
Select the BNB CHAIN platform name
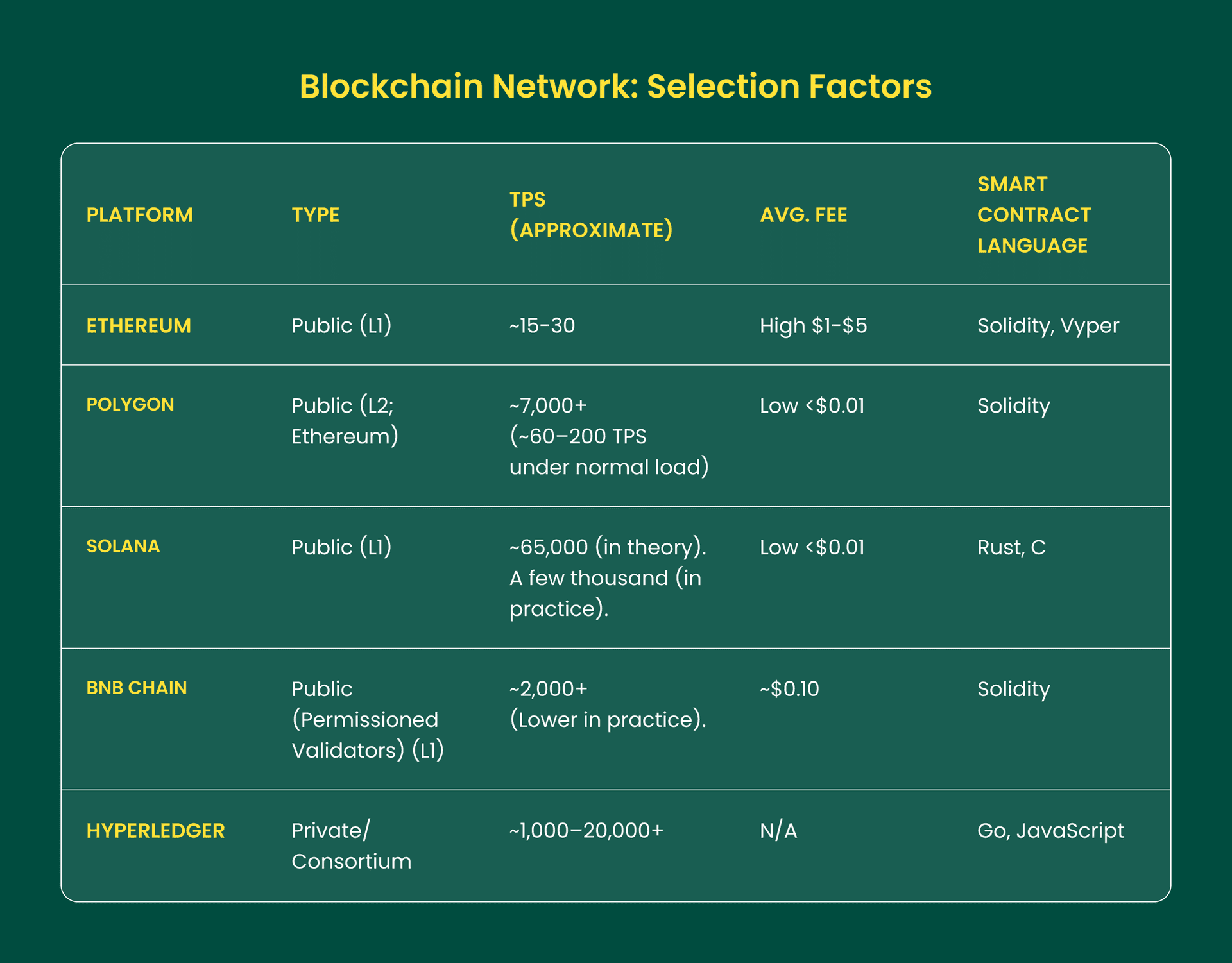[x=137, y=688]
